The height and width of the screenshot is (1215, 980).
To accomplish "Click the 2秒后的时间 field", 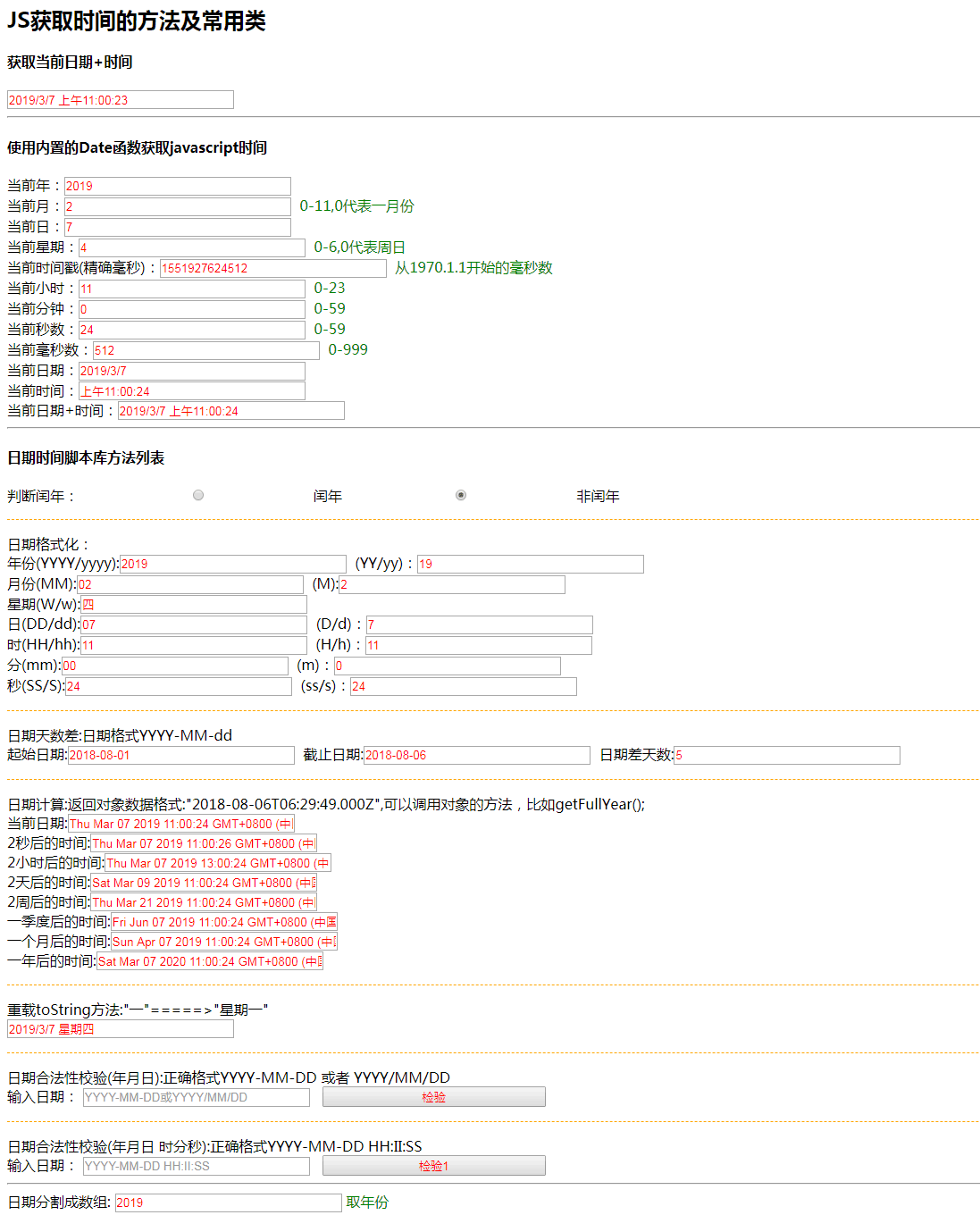I will pos(204,843).
